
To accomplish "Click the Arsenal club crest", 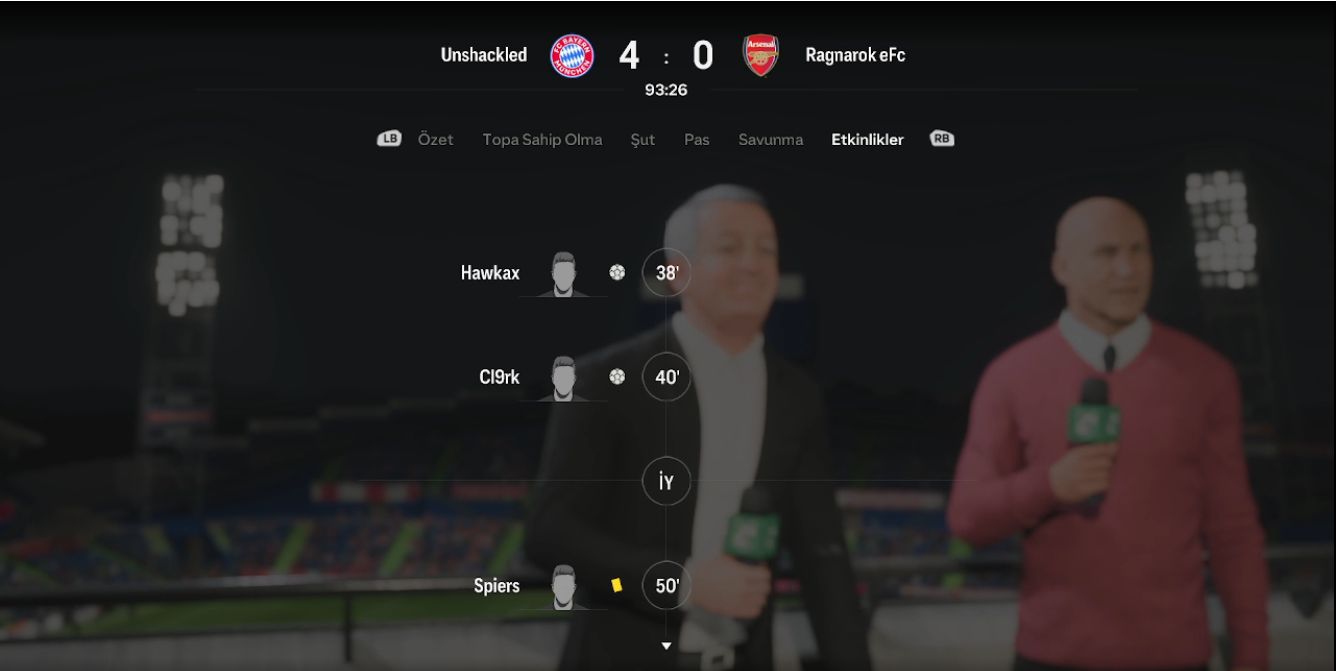I will point(760,56).
